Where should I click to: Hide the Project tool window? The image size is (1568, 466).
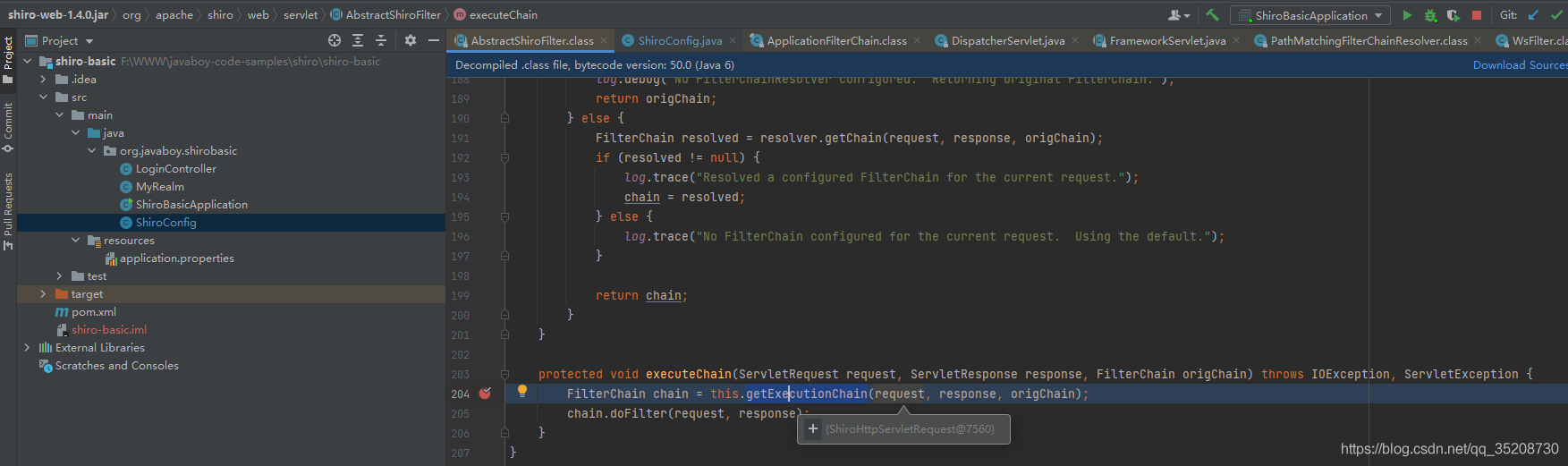[434, 40]
